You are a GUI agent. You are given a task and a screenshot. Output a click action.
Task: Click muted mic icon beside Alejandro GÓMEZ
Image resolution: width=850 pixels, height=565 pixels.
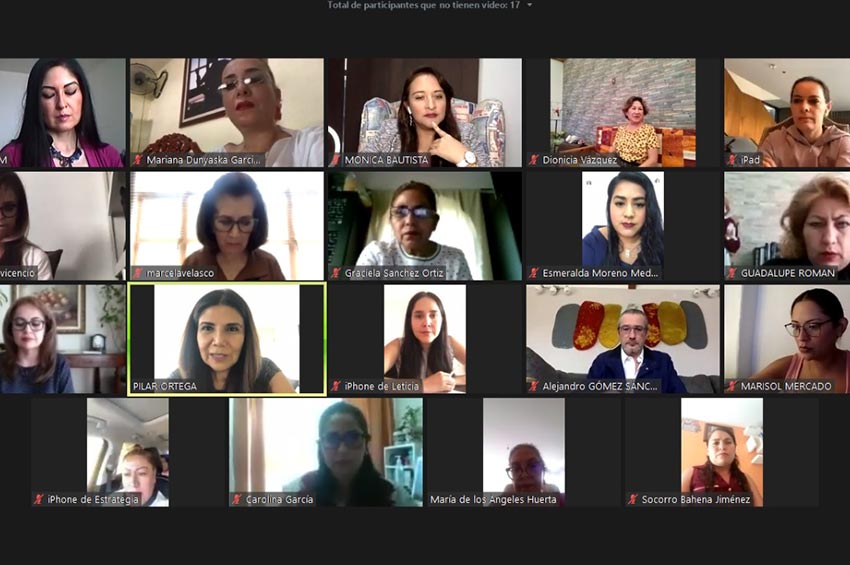coord(534,386)
